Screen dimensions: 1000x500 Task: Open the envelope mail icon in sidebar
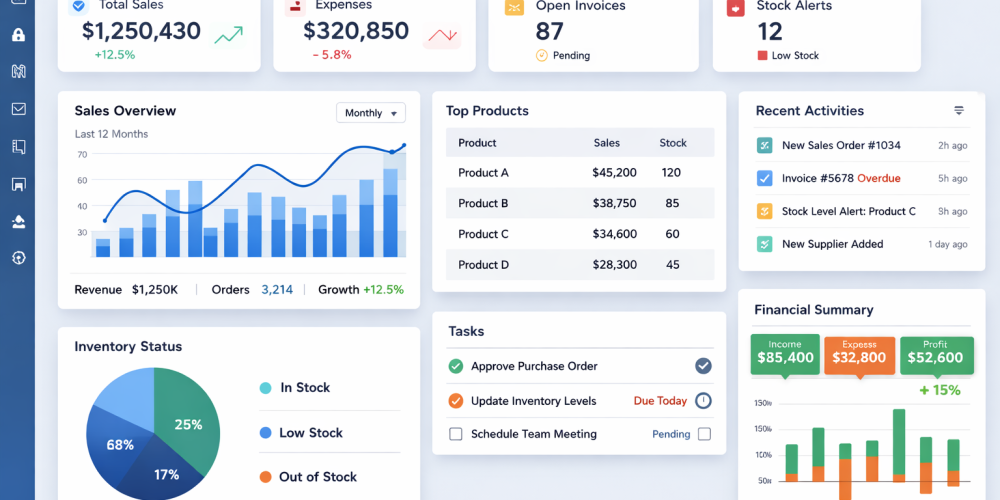click(18, 109)
